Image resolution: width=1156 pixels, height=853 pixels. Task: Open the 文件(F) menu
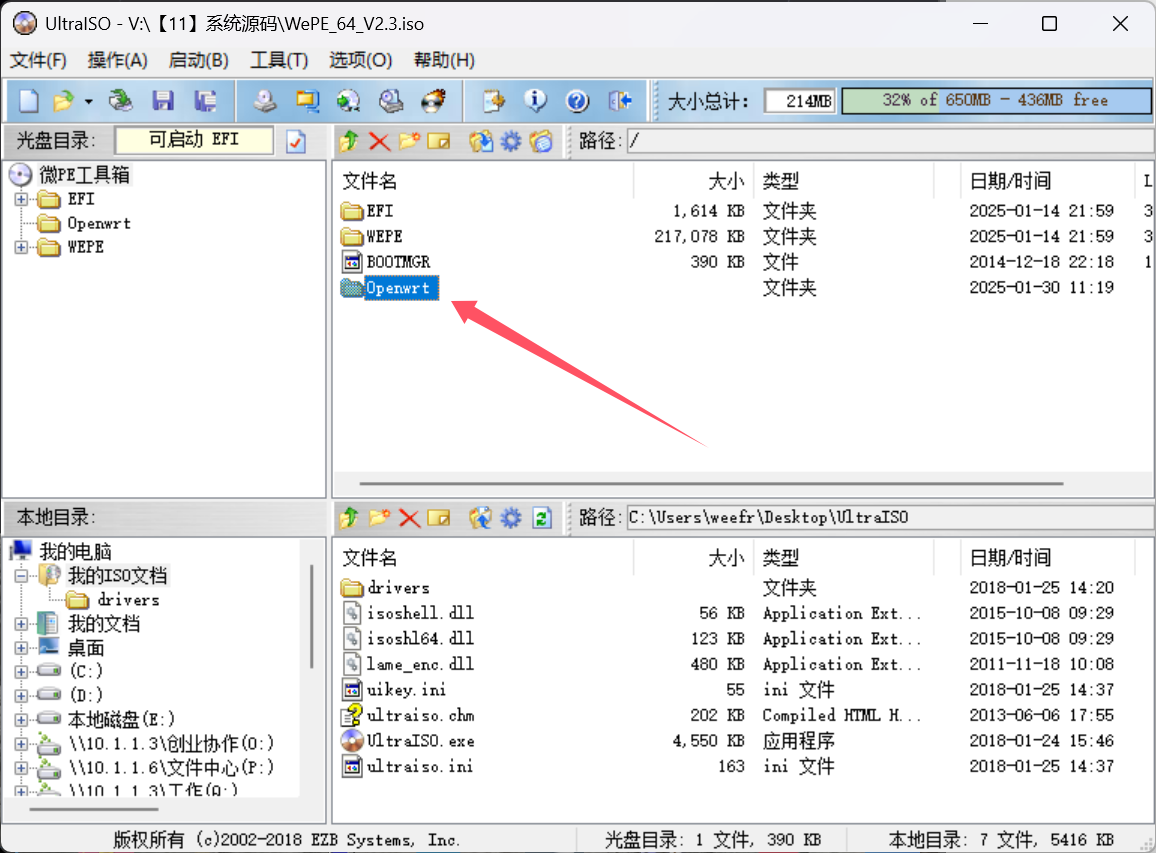point(38,60)
